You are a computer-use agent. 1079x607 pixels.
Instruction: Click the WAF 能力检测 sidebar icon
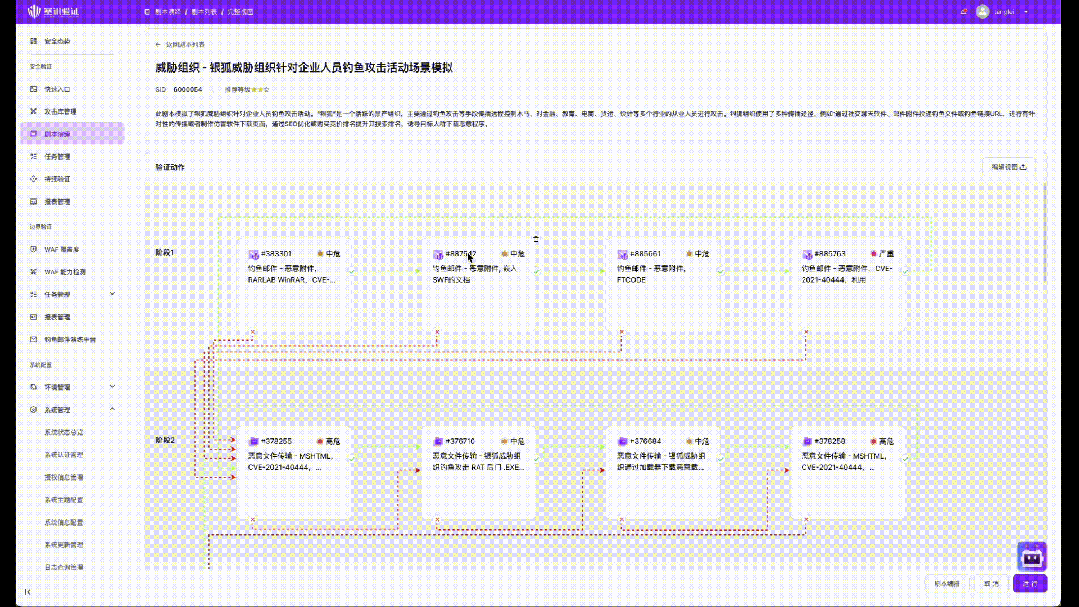click(34, 272)
